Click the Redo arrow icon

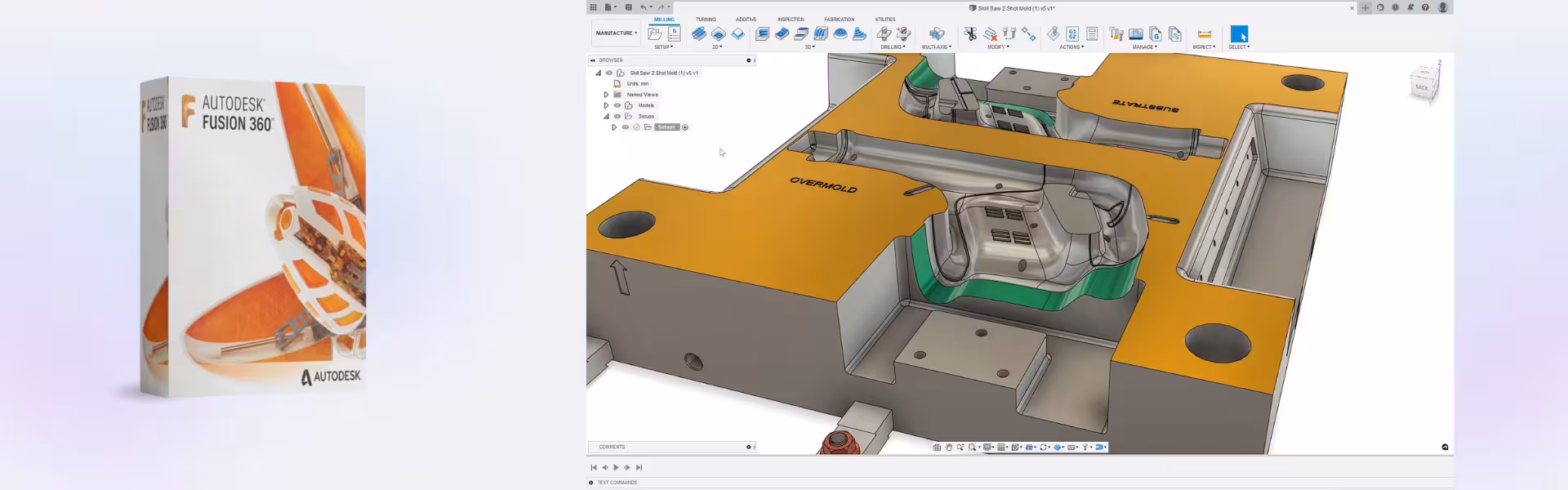(x=661, y=7)
